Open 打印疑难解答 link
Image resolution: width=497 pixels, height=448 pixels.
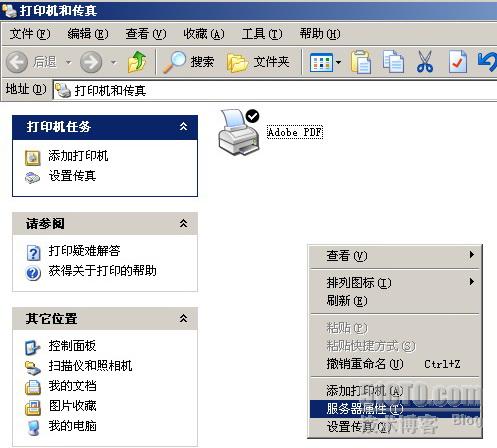click(84, 251)
